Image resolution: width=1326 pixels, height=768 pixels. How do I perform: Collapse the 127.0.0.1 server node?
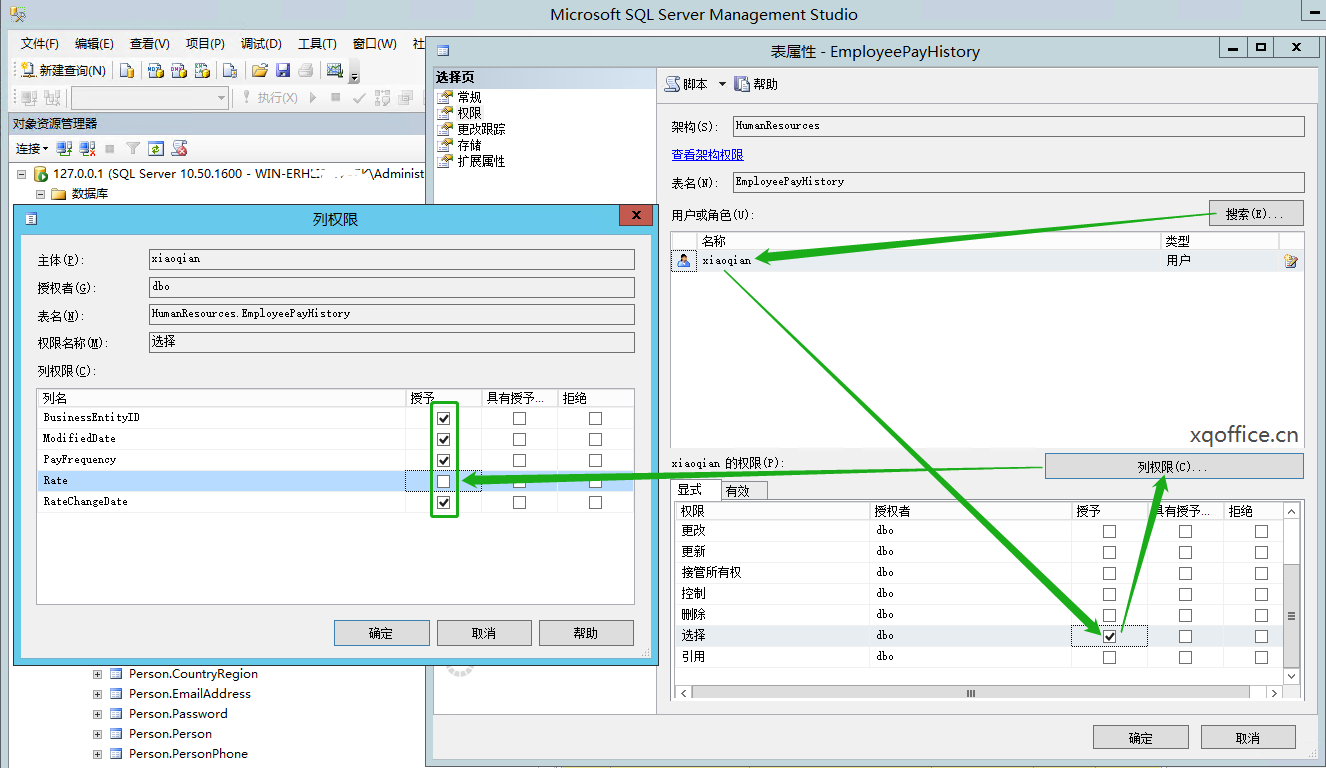tap(21, 174)
